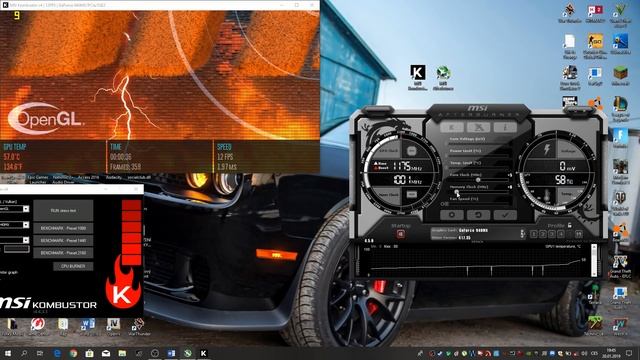Open notification center on taskbar
The image size is (640, 360).
(x=629, y=353)
